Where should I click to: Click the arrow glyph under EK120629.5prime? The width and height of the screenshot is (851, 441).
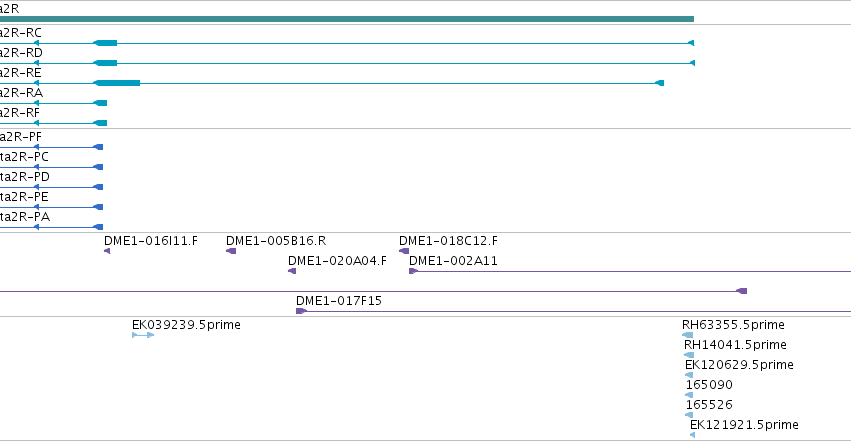(689, 375)
